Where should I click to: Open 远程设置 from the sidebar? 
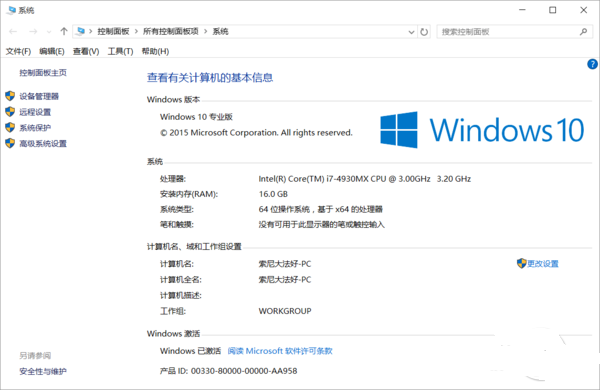pyautogui.click(x=35, y=112)
